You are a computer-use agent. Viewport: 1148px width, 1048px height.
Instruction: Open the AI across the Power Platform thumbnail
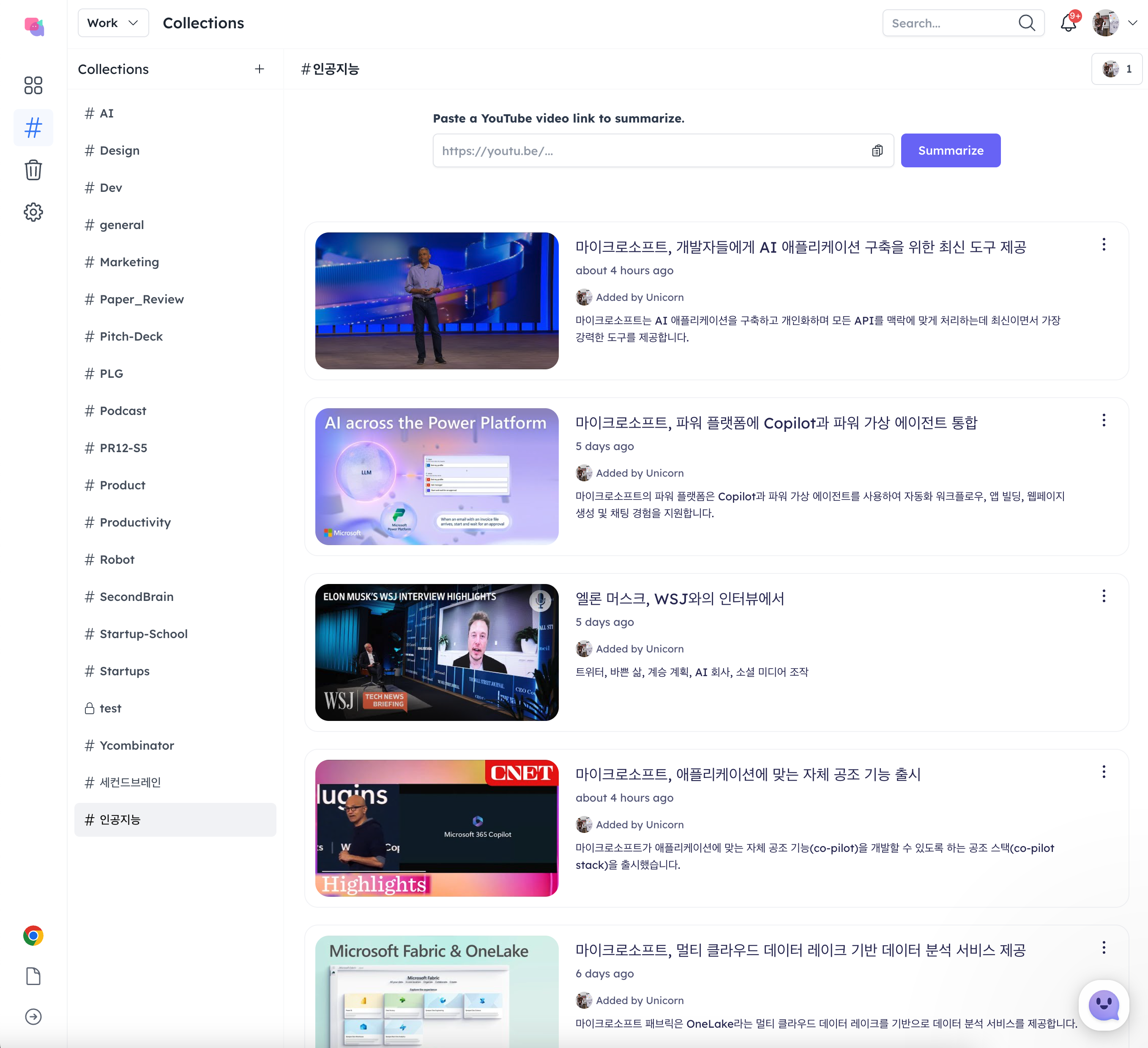[437, 477]
